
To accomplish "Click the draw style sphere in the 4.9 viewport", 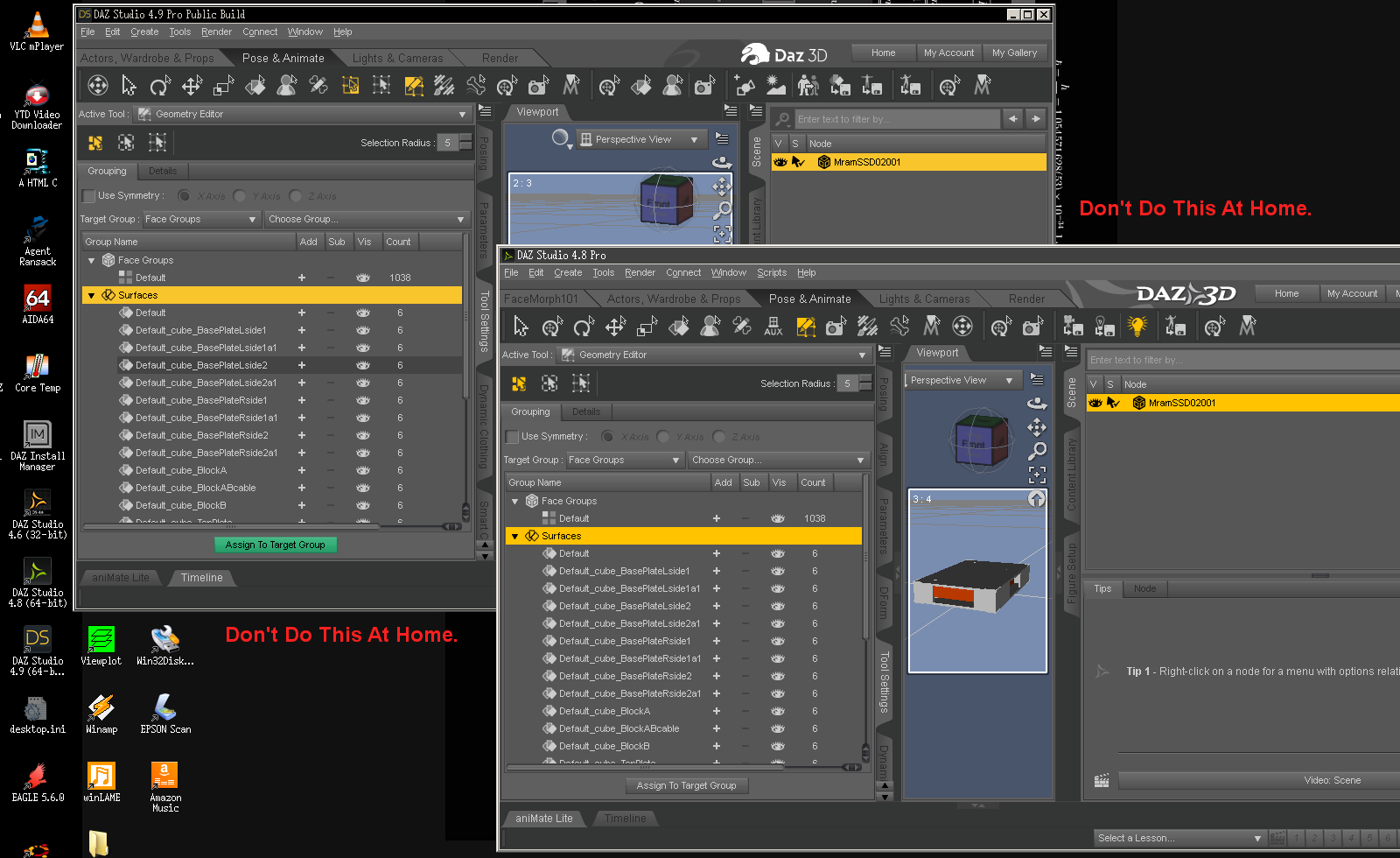I will coord(560,138).
